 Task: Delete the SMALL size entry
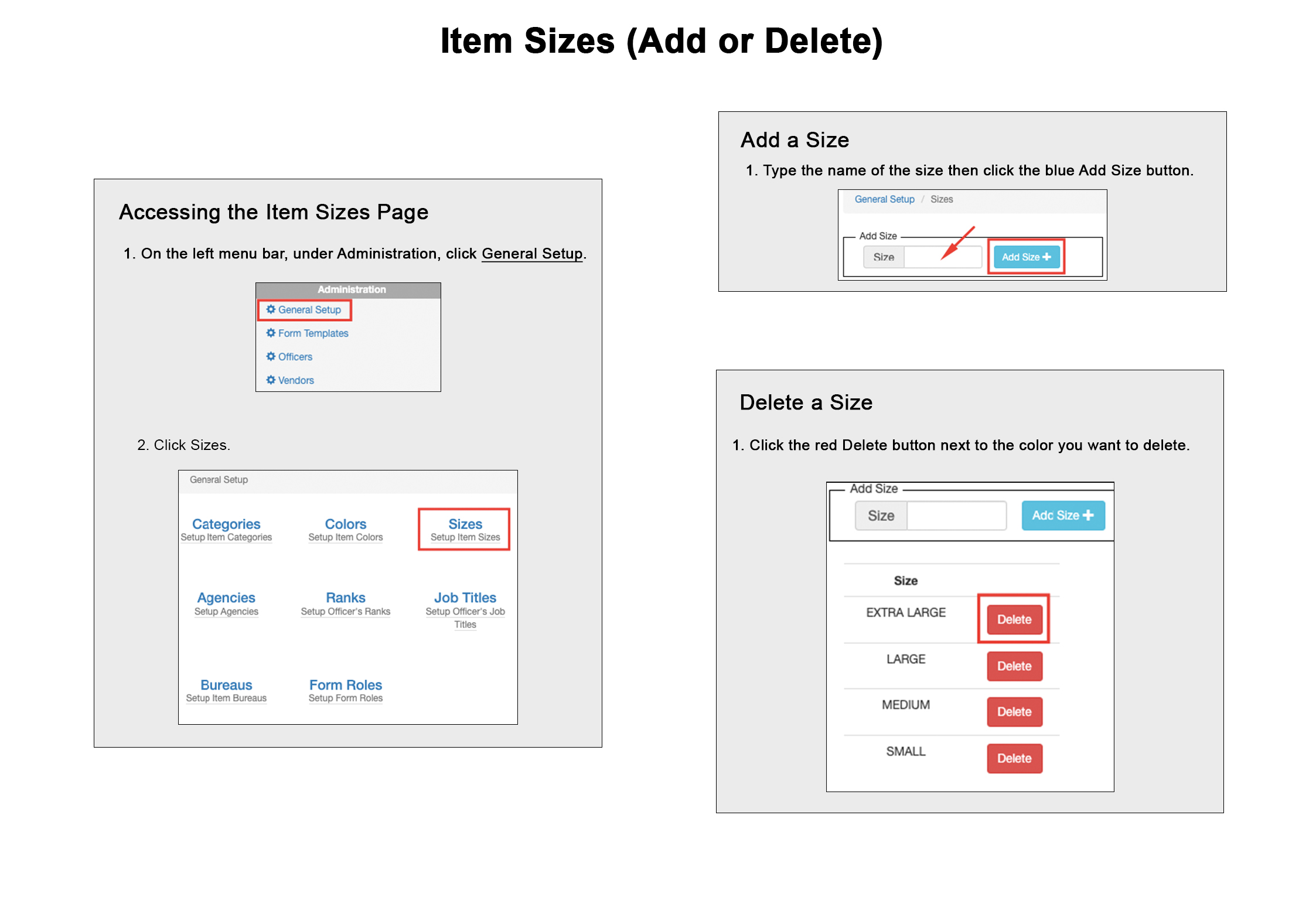pyautogui.click(x=1014, y=758)
